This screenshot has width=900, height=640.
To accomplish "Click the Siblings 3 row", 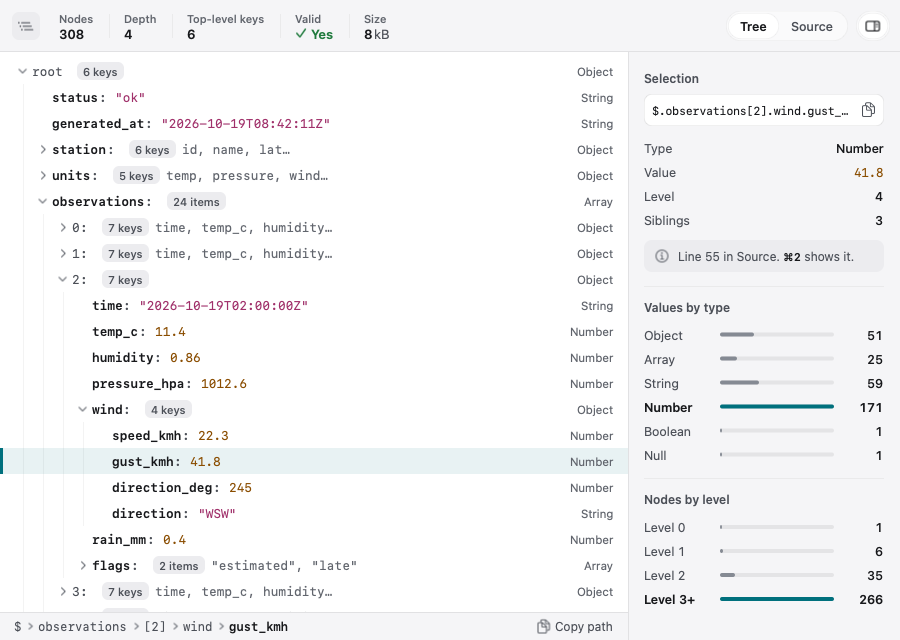I will click(x=763, y=220).
